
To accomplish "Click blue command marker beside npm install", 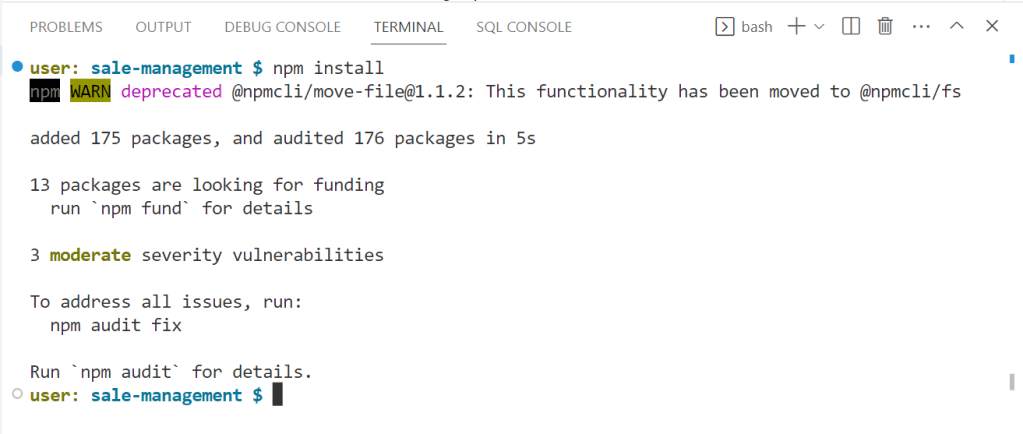I will (x=17, y=67).
